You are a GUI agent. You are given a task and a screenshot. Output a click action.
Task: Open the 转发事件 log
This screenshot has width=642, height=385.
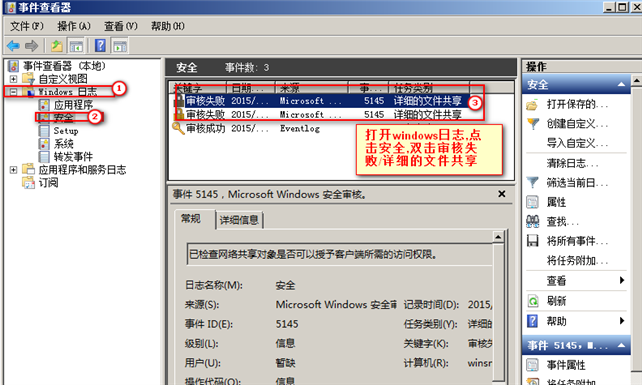coord(73,156)
